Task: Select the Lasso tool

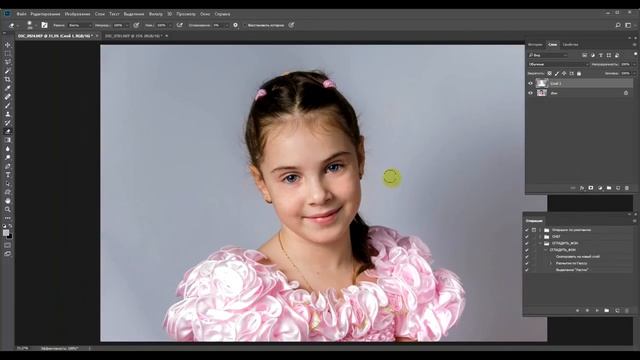Action: pos(7,62)
